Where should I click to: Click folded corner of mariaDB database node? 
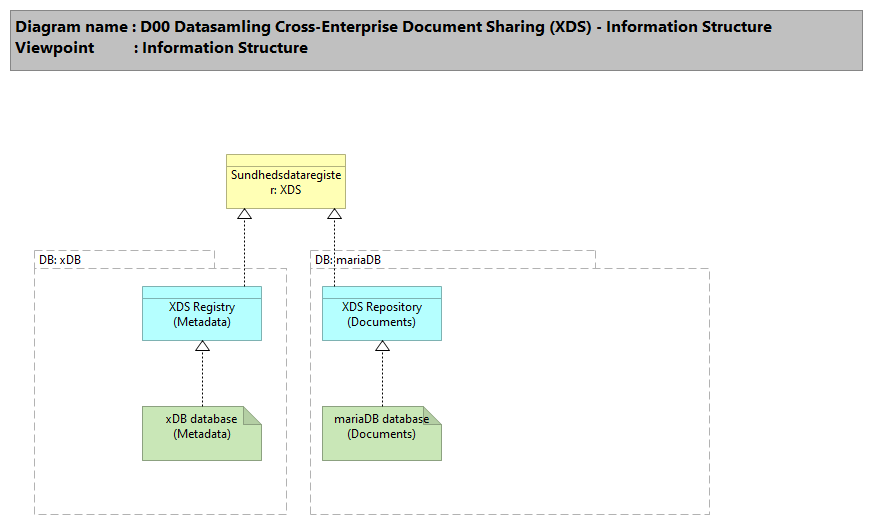point(434,414)
